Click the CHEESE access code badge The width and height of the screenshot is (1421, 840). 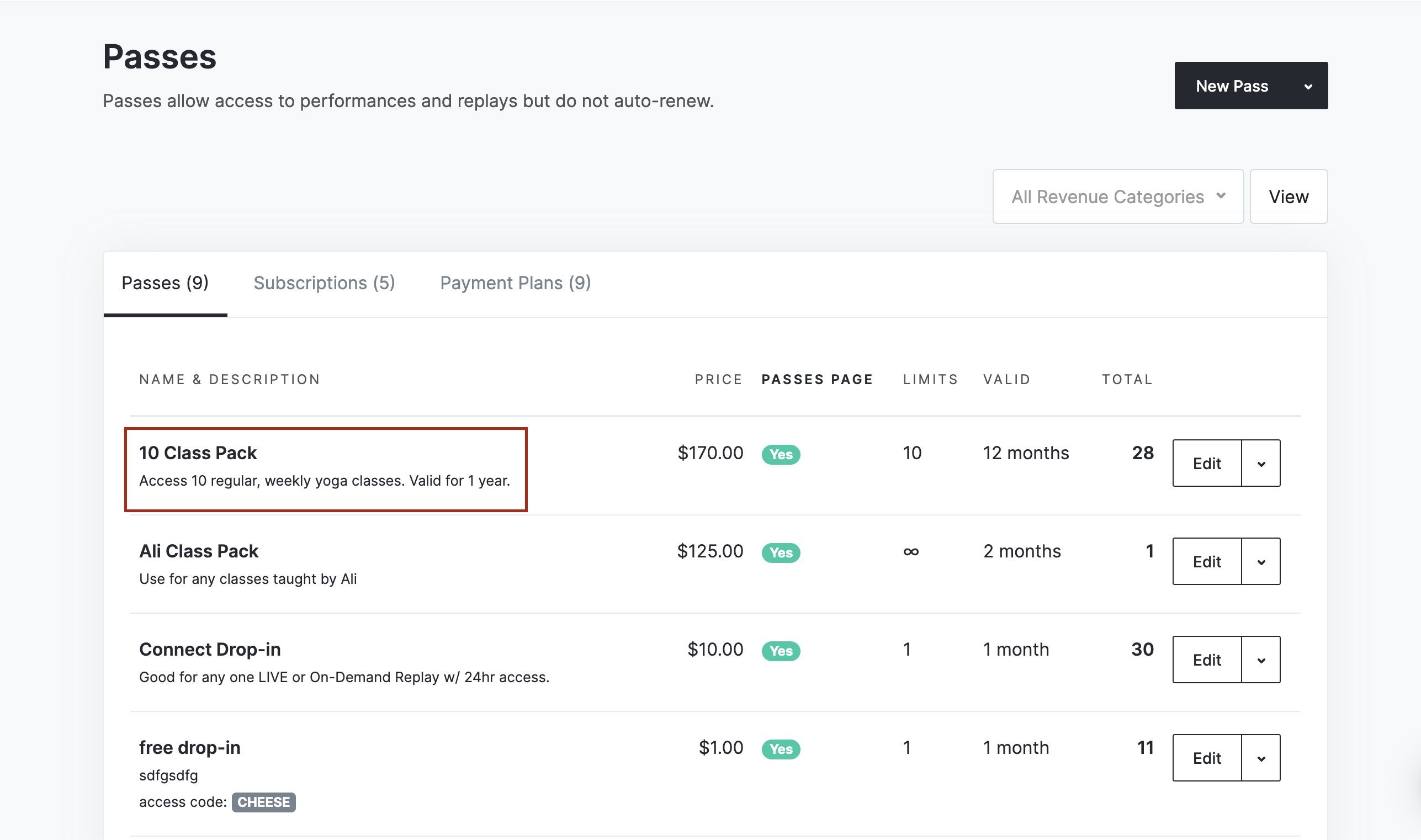263,802
